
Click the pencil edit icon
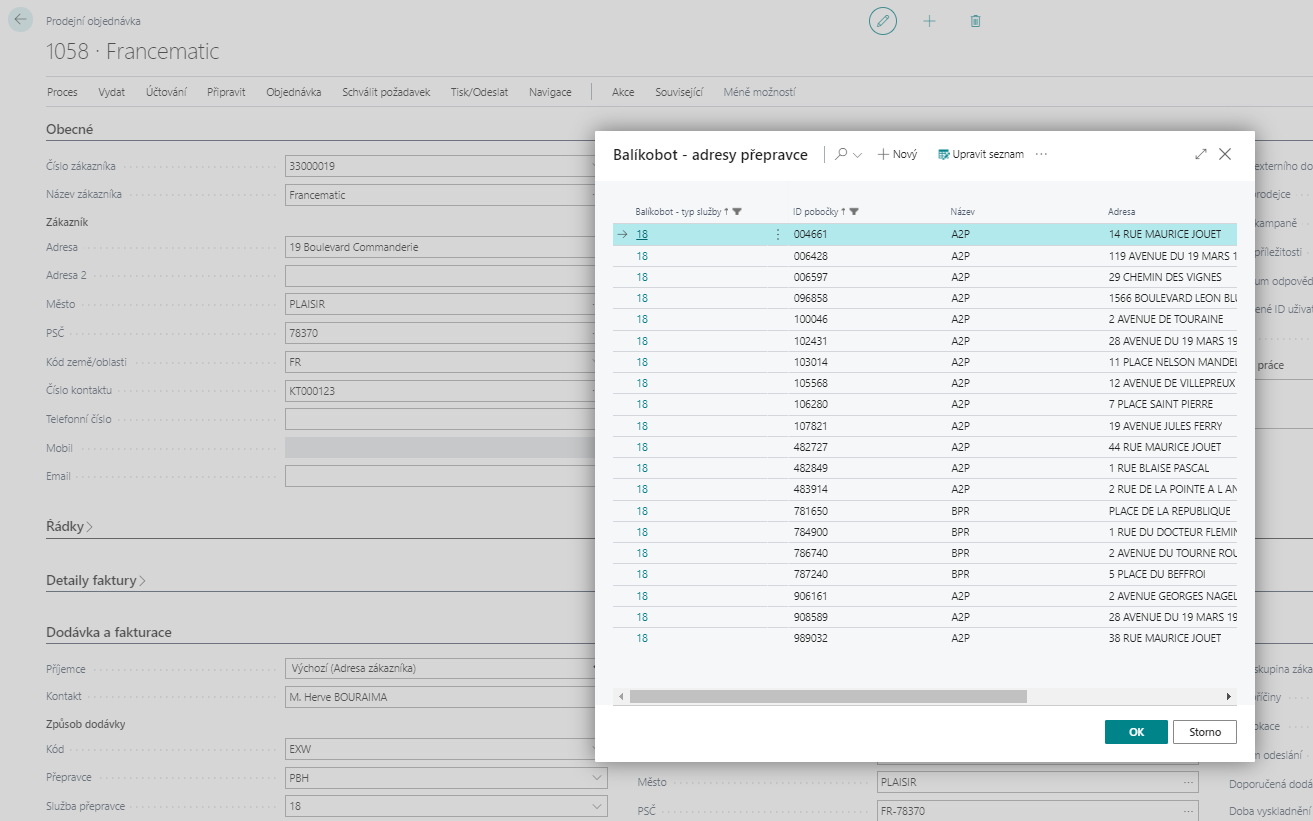pos(882,21)
